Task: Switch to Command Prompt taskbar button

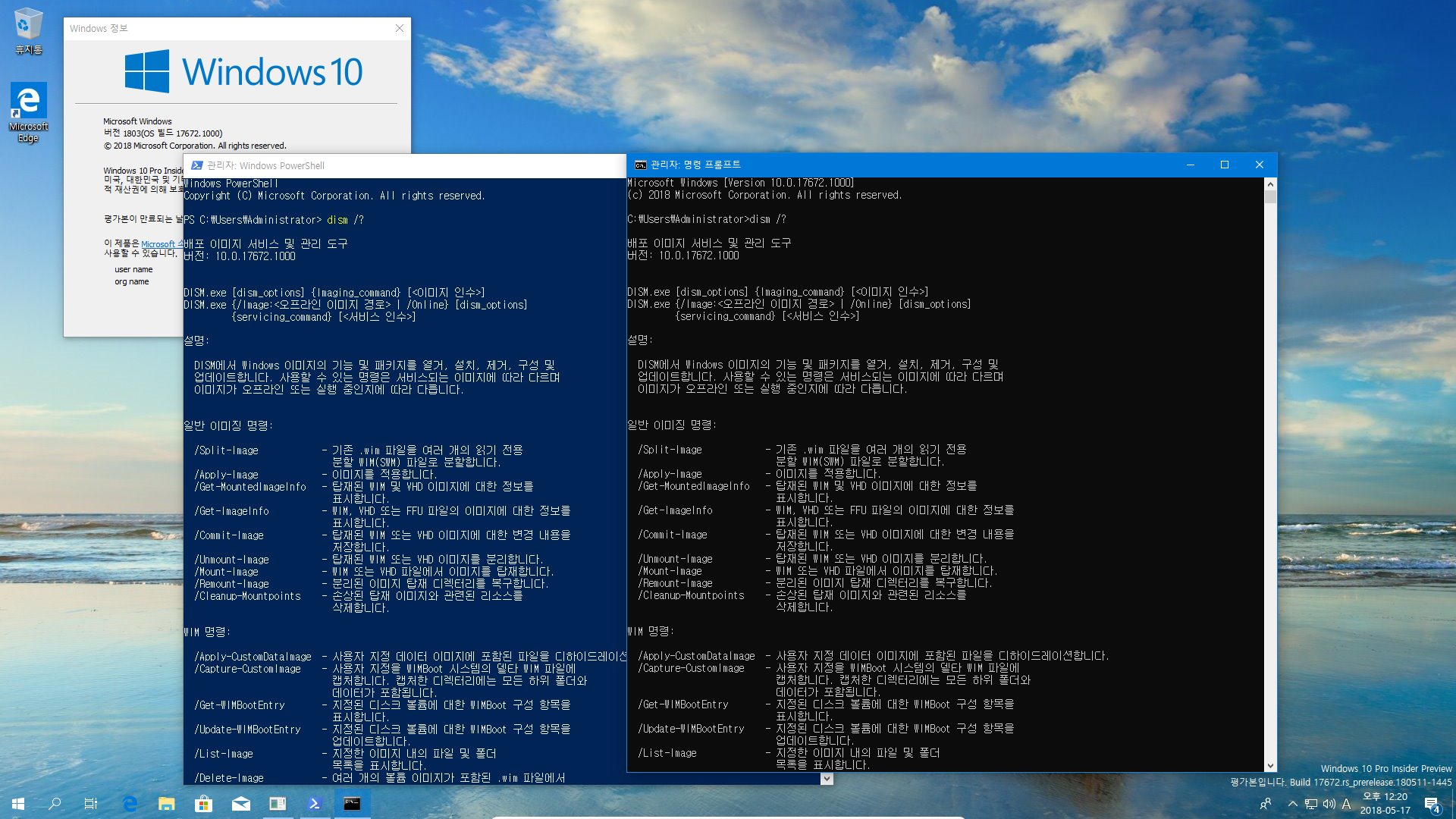Action: point(352,804)
